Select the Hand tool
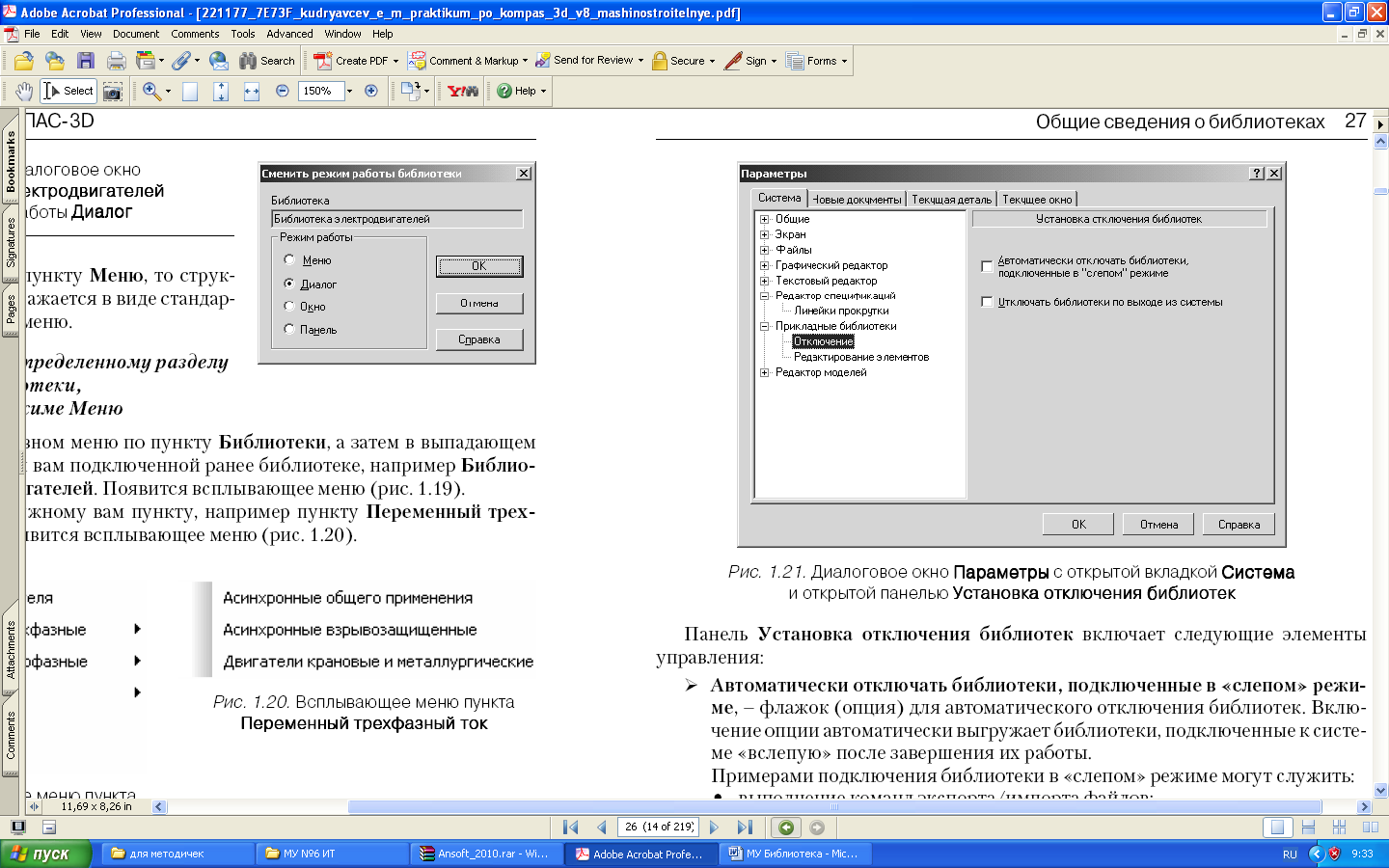The width and height of the screenshot is (1389, 868). (x=24, y=91)
